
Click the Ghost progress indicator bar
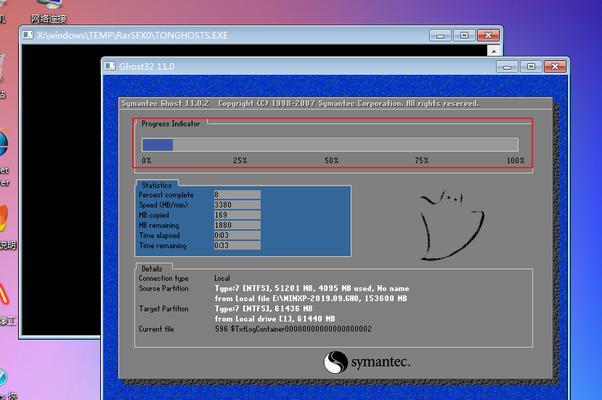click(x=330, y=145)
